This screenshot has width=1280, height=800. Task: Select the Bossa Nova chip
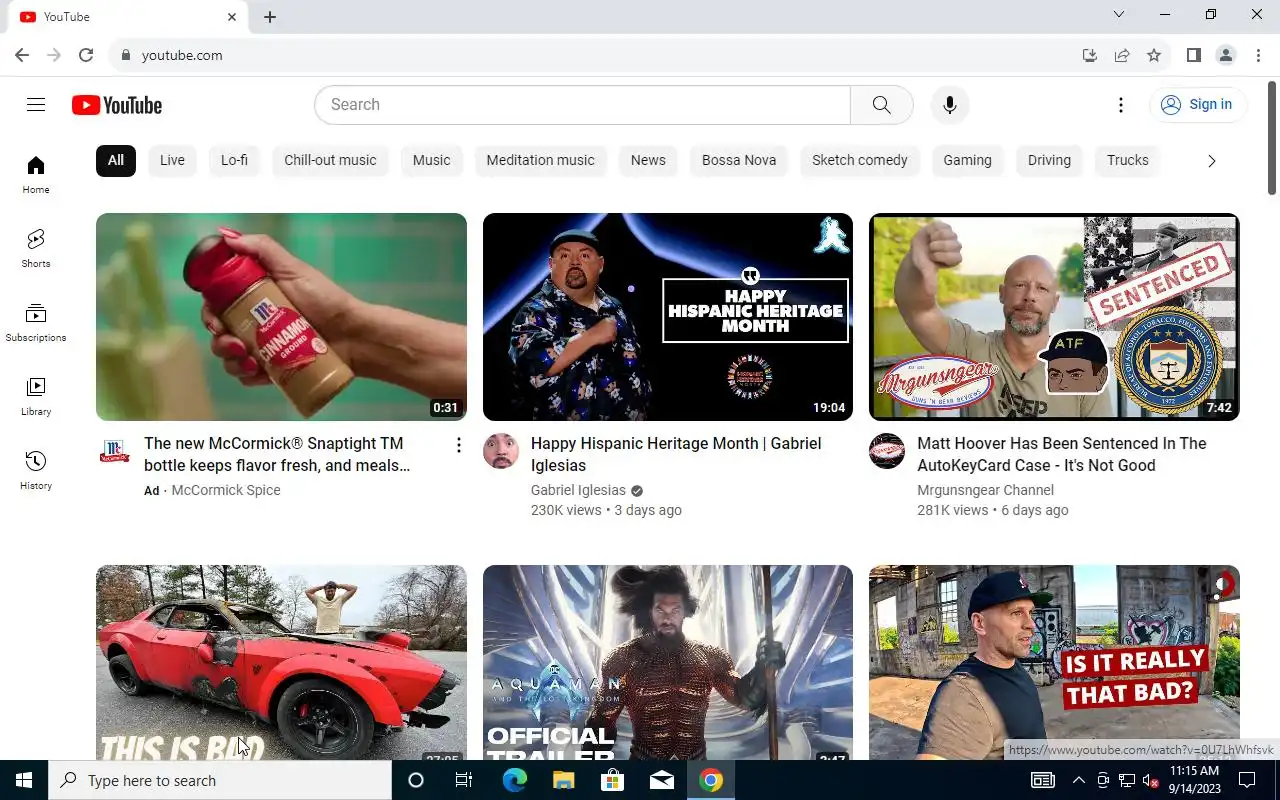pyautogui.click(x=739, y=160)
